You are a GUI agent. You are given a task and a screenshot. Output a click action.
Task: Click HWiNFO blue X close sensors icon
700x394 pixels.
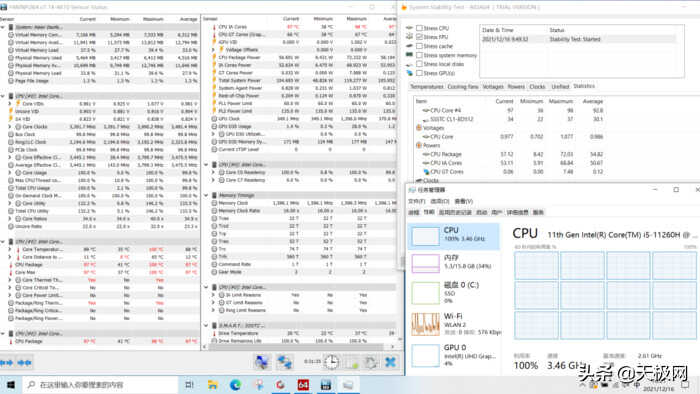tap(390, 362)
